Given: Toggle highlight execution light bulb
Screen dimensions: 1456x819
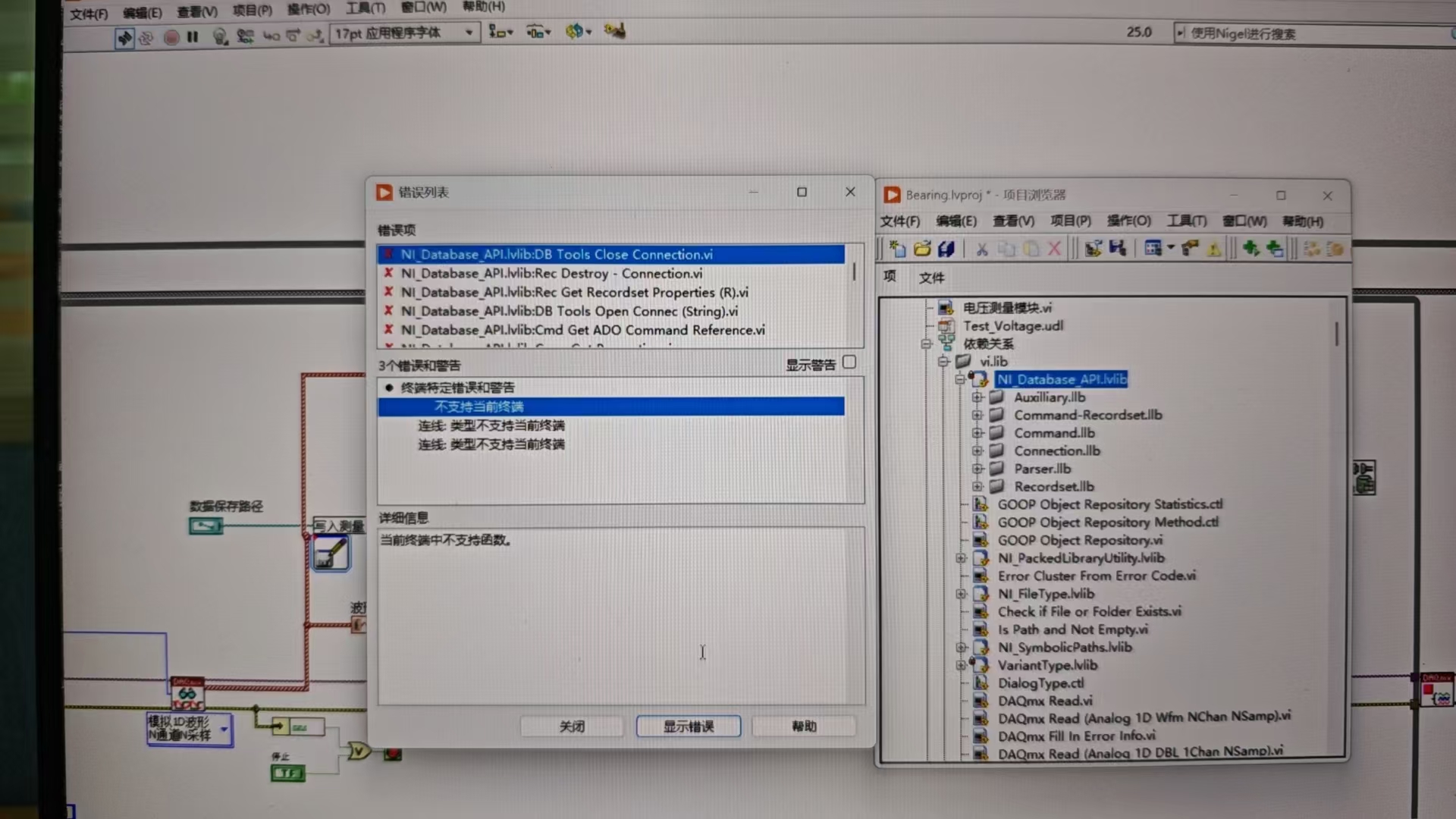Looking at the screenshot, I should click(x=220, y=36).
